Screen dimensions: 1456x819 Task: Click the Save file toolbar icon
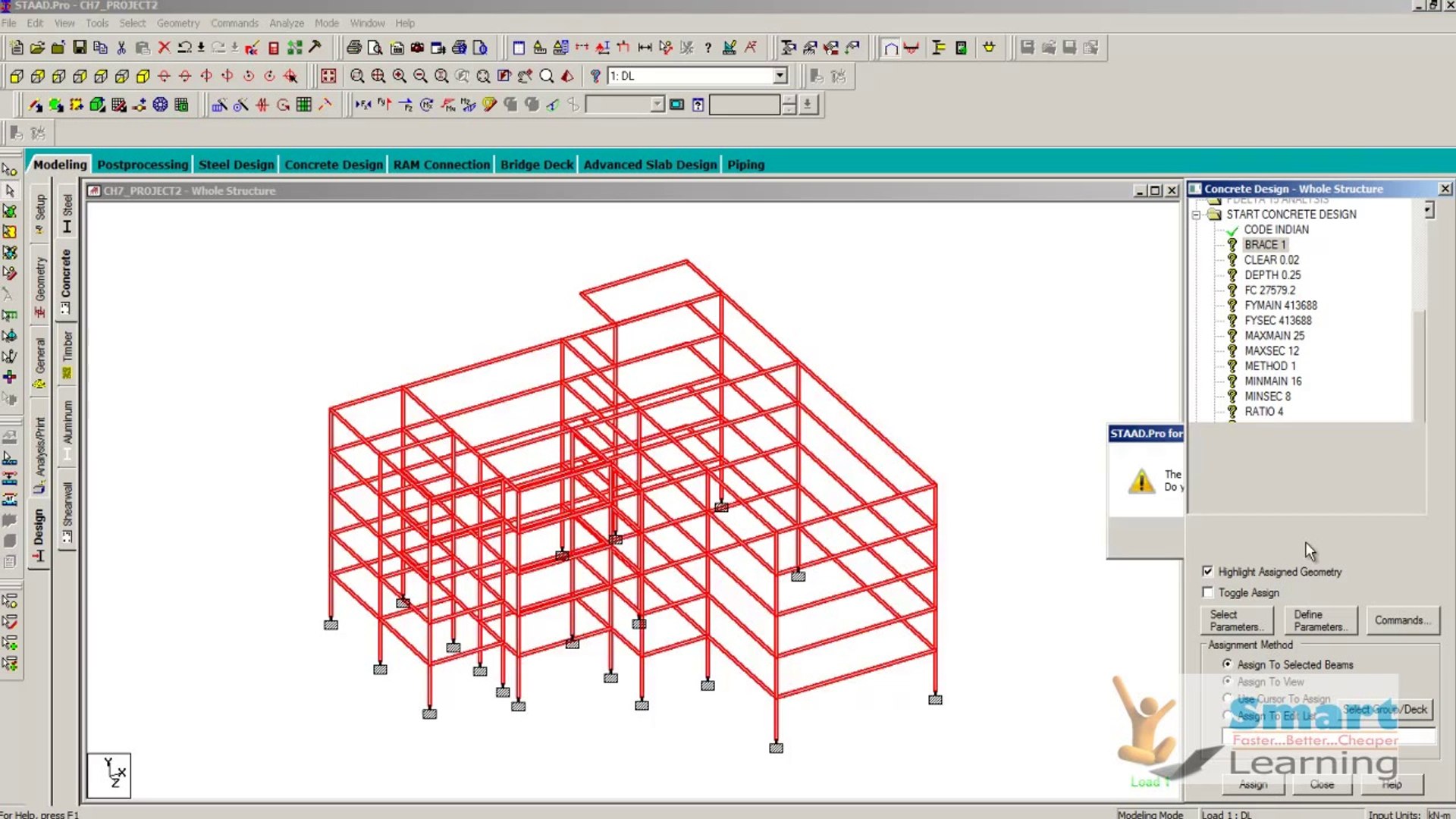pyautogui.click(x=80, y=48)
